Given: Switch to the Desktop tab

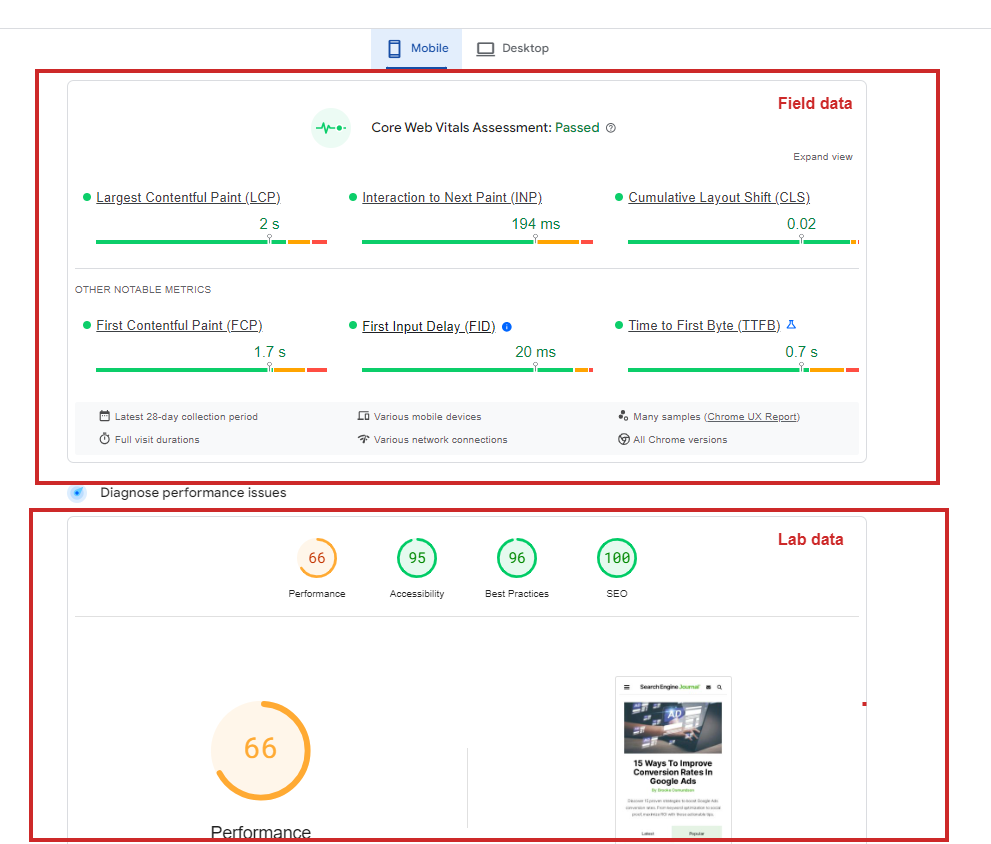Looking at the screenshot, I should 512,47.
